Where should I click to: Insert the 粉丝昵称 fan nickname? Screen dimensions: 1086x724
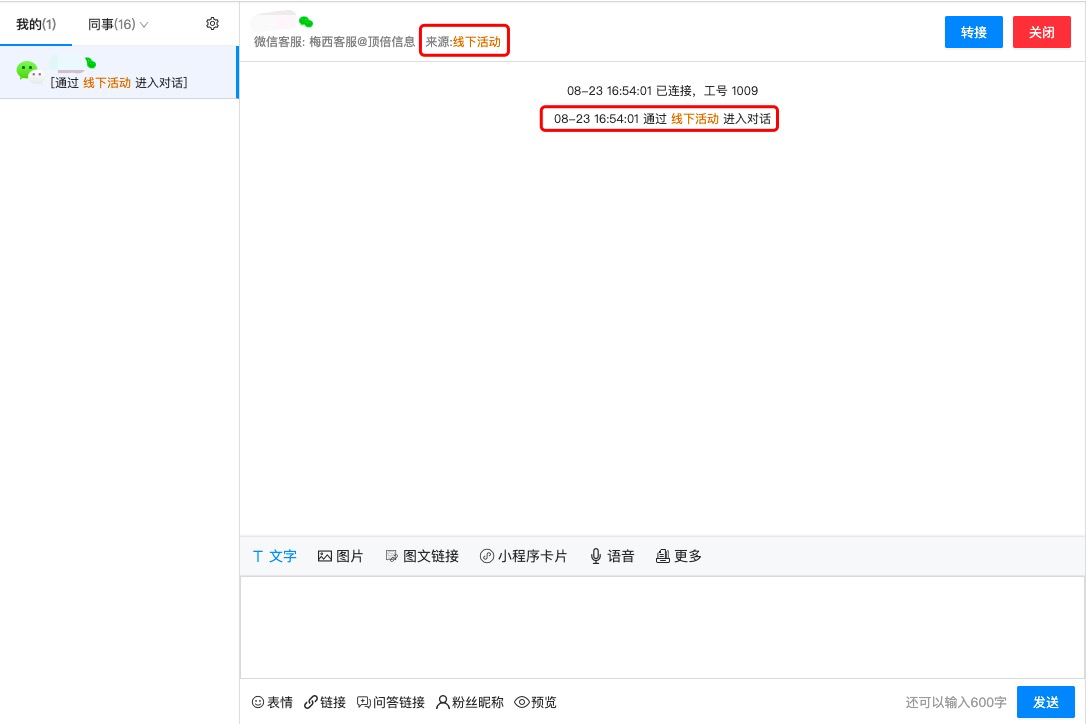[x=470, y=702]
